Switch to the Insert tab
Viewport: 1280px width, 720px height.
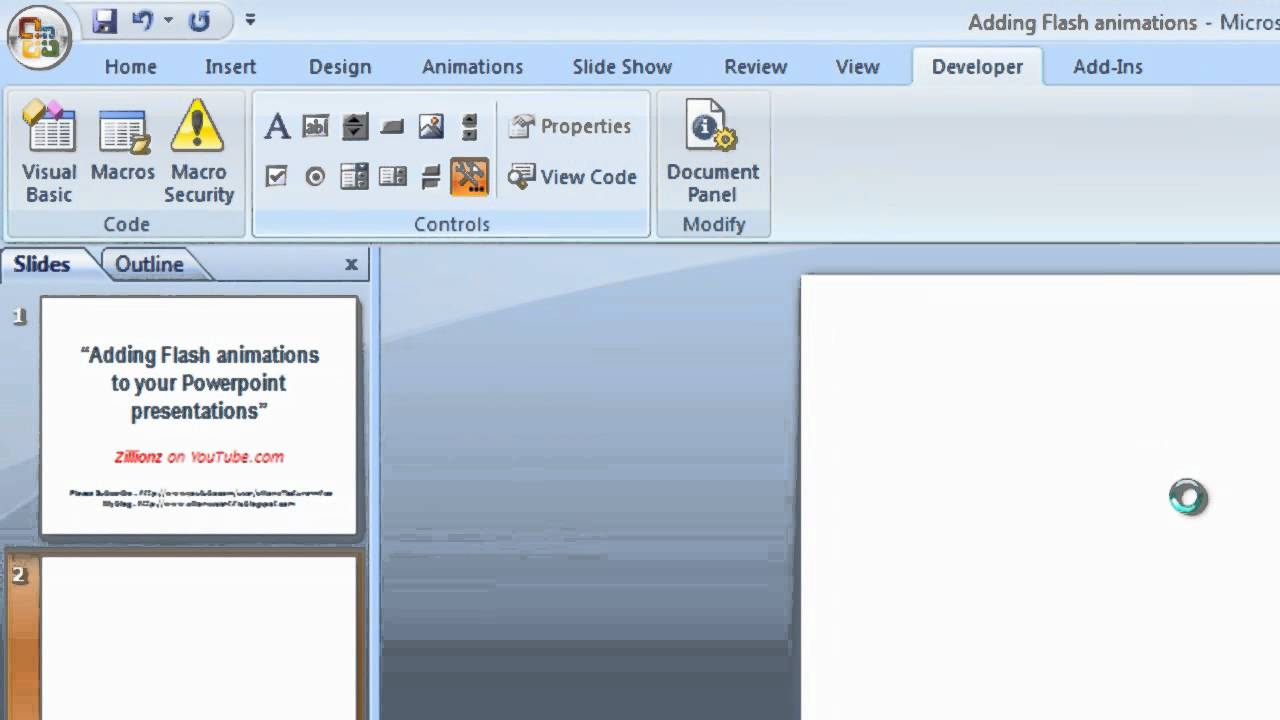pyautogui.click(x=231, y=67)
